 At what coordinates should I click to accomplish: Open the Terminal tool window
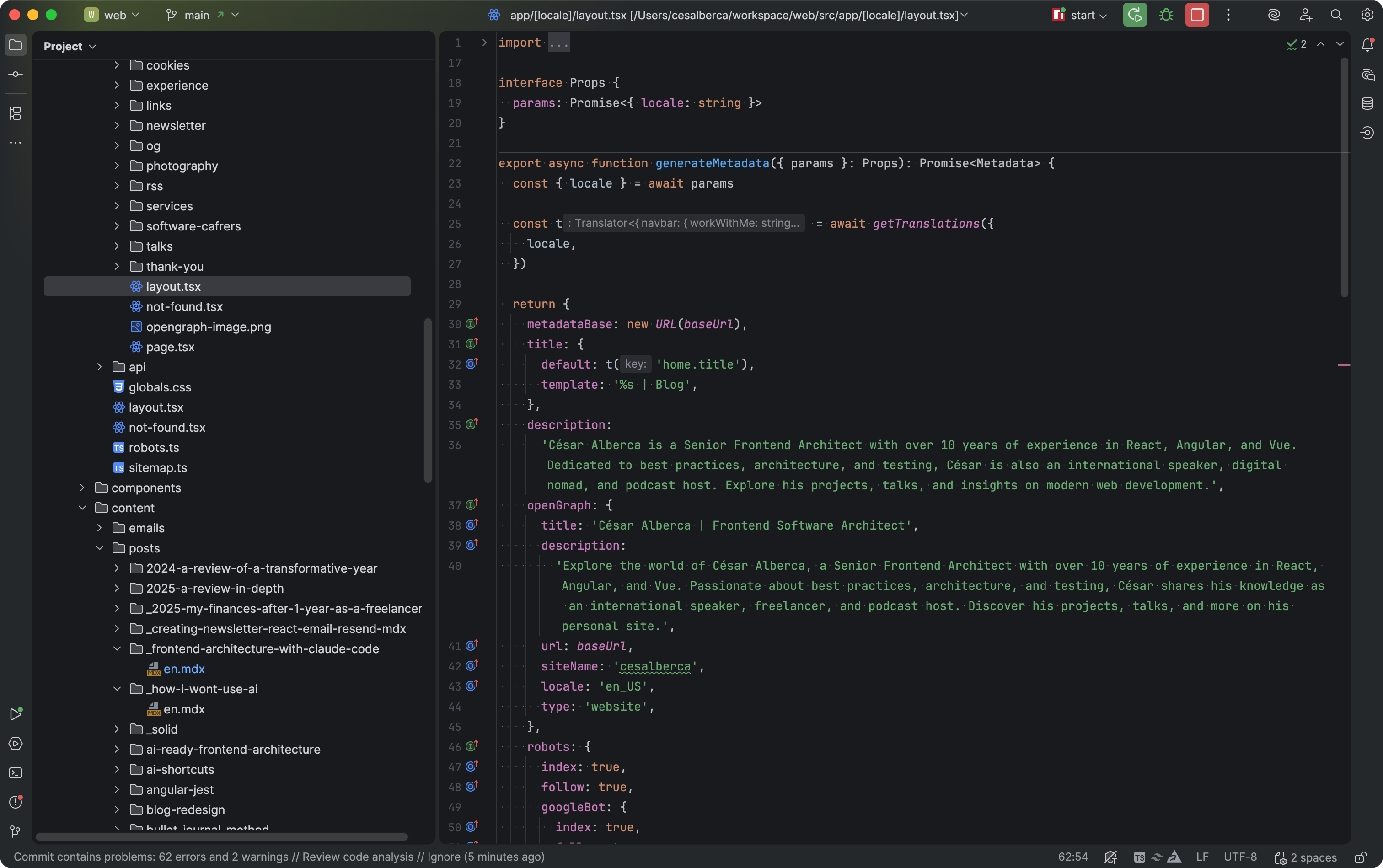coord(16,773)
